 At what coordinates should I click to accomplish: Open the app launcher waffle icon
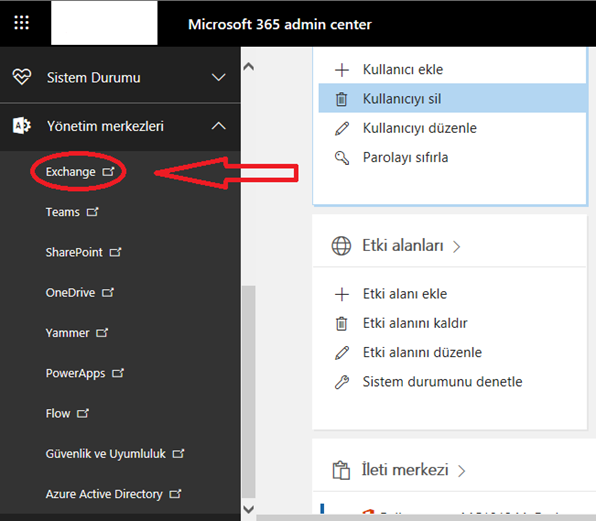click(21, 23)
